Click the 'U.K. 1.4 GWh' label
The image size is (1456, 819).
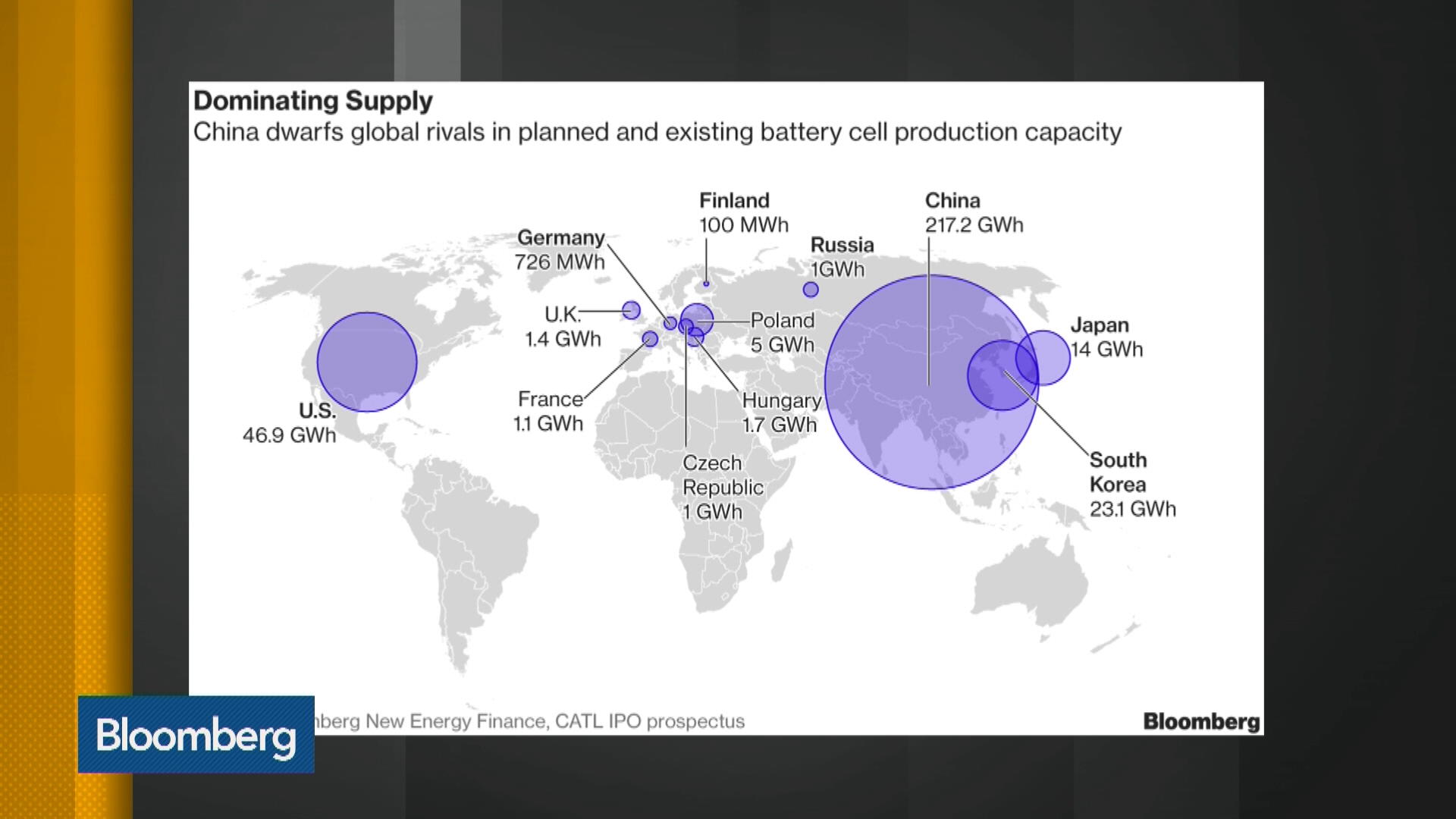tap(563, 326)
